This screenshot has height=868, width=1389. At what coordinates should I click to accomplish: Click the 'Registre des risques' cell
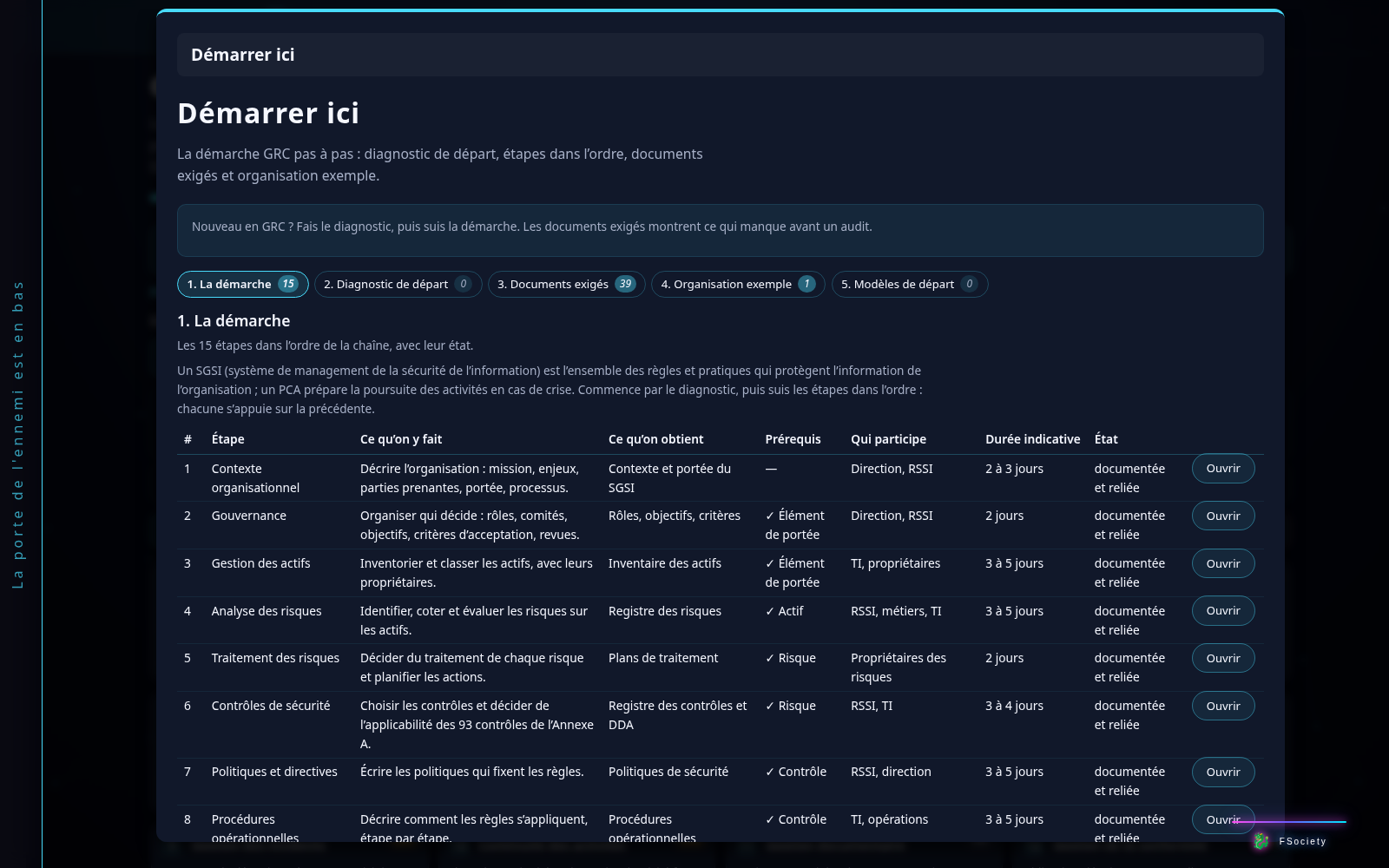(x=665, y=611)
